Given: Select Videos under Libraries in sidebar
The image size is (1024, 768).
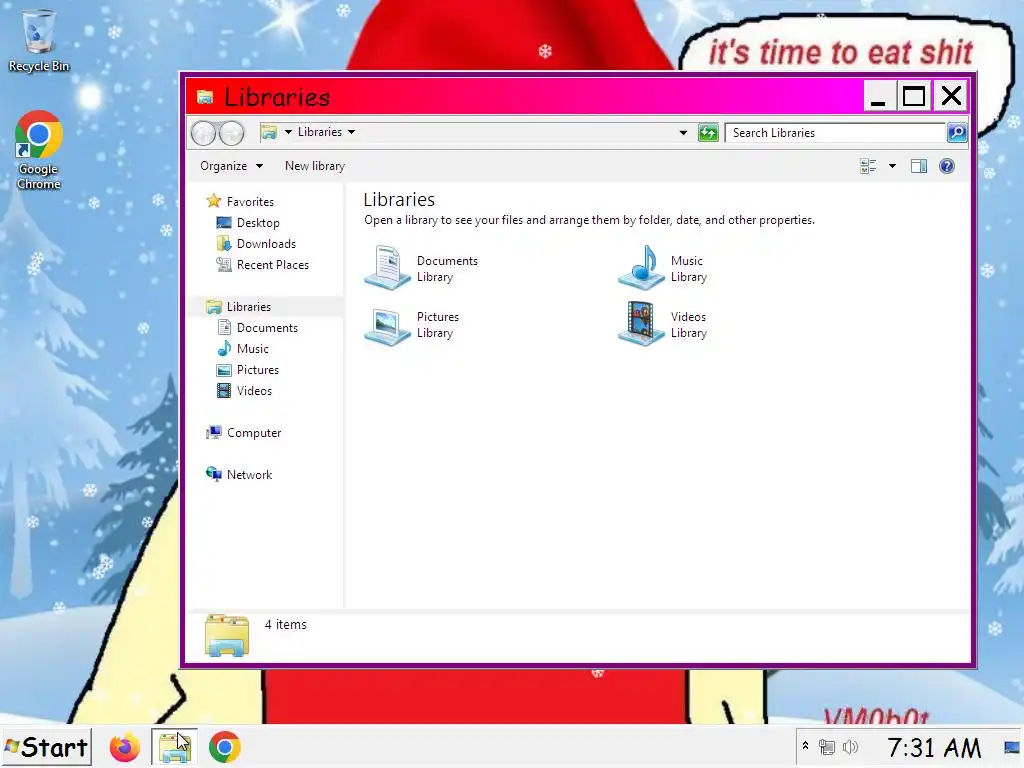Looking at the screenshot, I should tap(244, 391).
